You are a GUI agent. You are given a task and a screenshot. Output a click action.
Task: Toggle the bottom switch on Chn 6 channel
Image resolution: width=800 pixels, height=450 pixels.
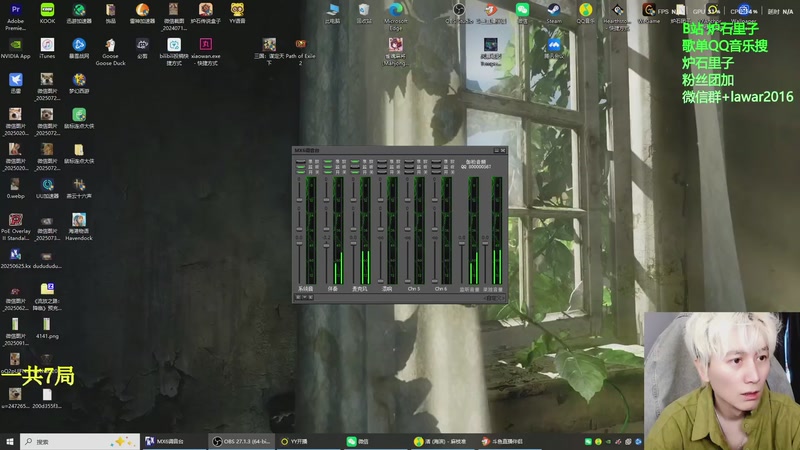click(436, 172)
